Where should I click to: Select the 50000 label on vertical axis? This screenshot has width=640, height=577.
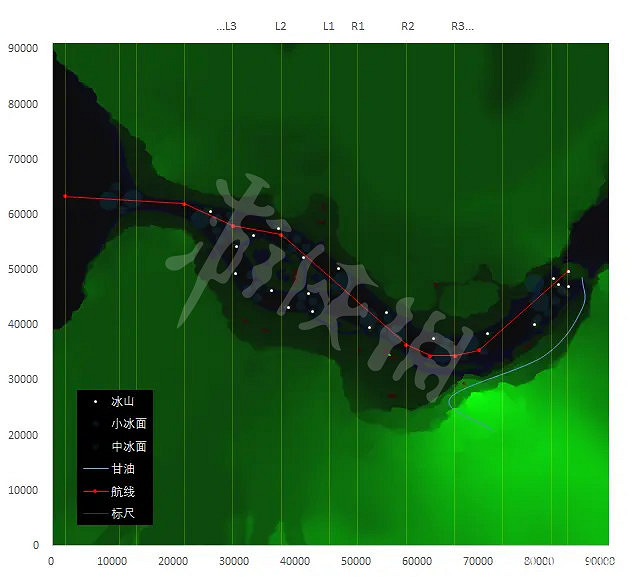[x=23, y=270]
